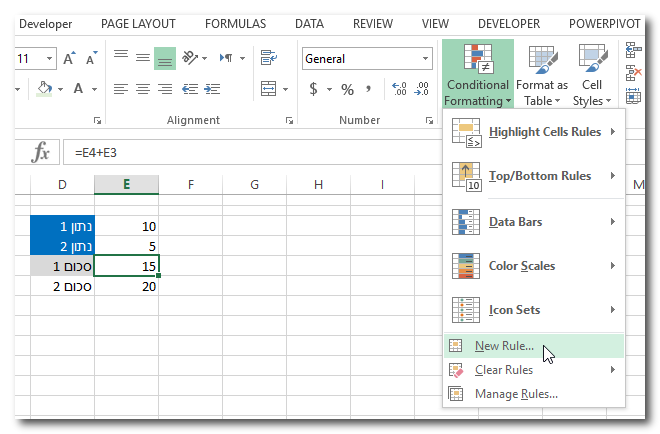Toggle Align Left for cell text
The image size is (660, 434).
point(121,89)
